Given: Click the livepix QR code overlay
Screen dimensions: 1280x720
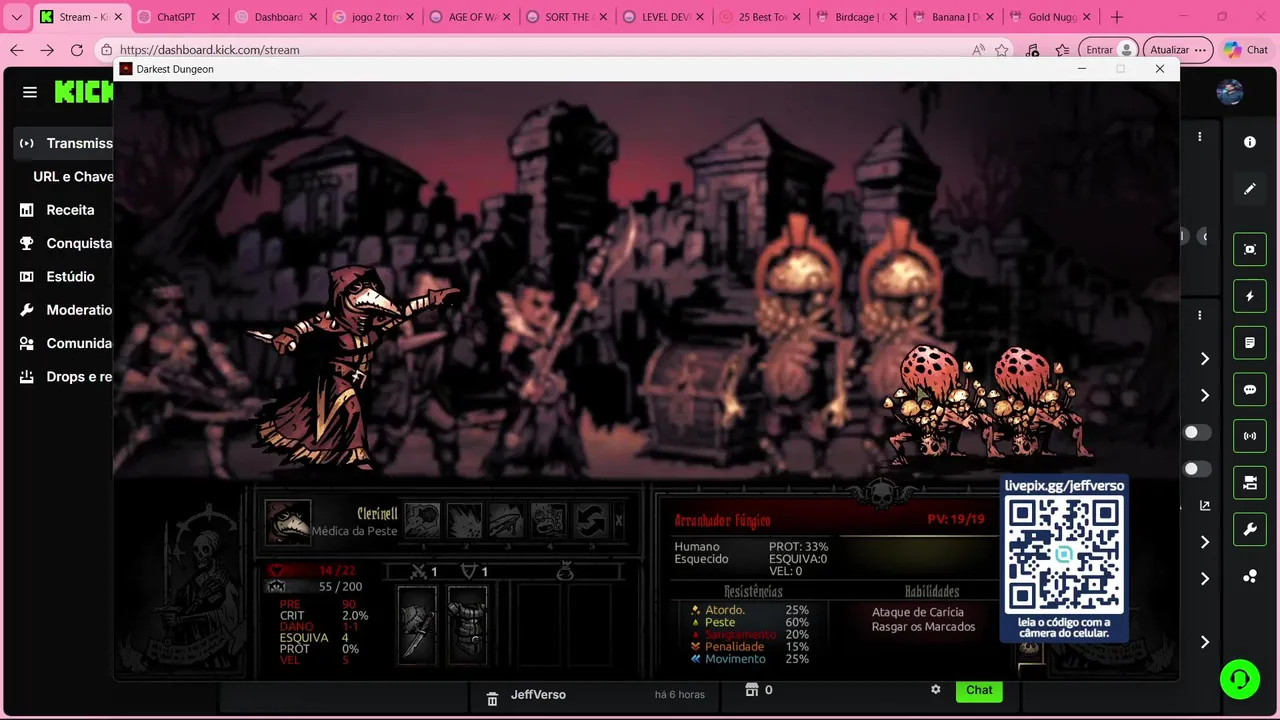Looking at the screenshot, I should (x=1064, y=558).
